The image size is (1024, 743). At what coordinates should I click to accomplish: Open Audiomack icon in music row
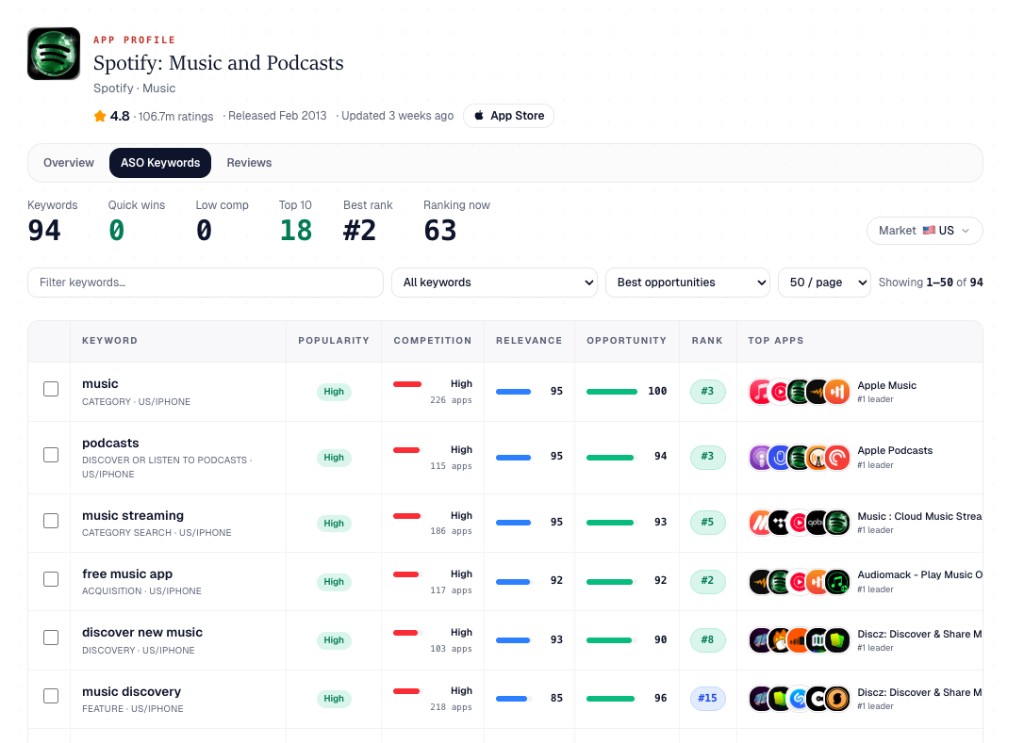[818, 392]
